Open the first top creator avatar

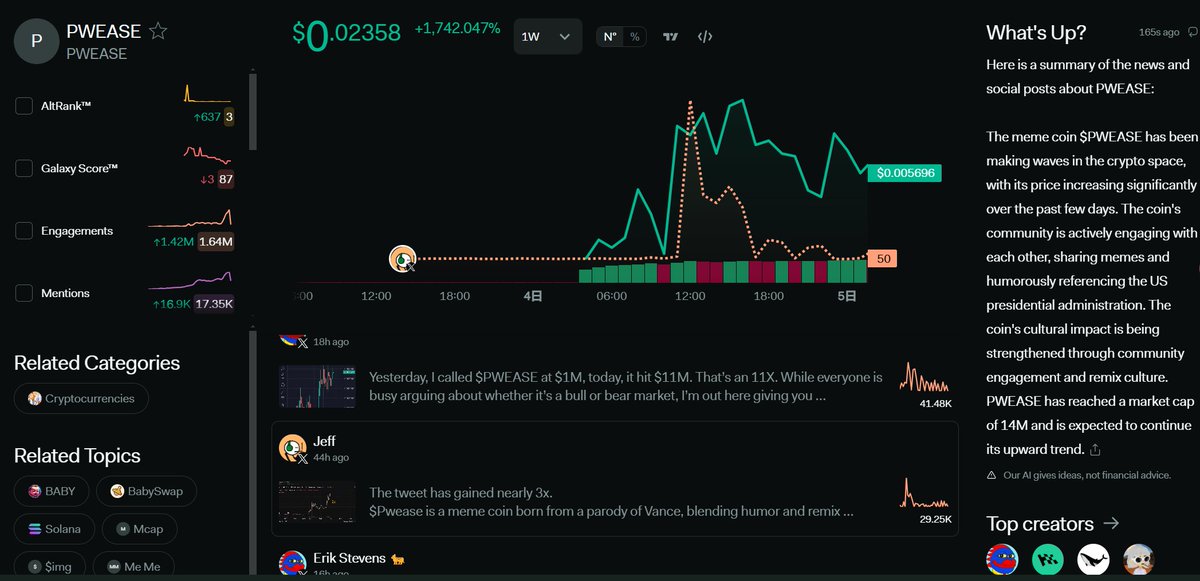tap(1001, 559)
